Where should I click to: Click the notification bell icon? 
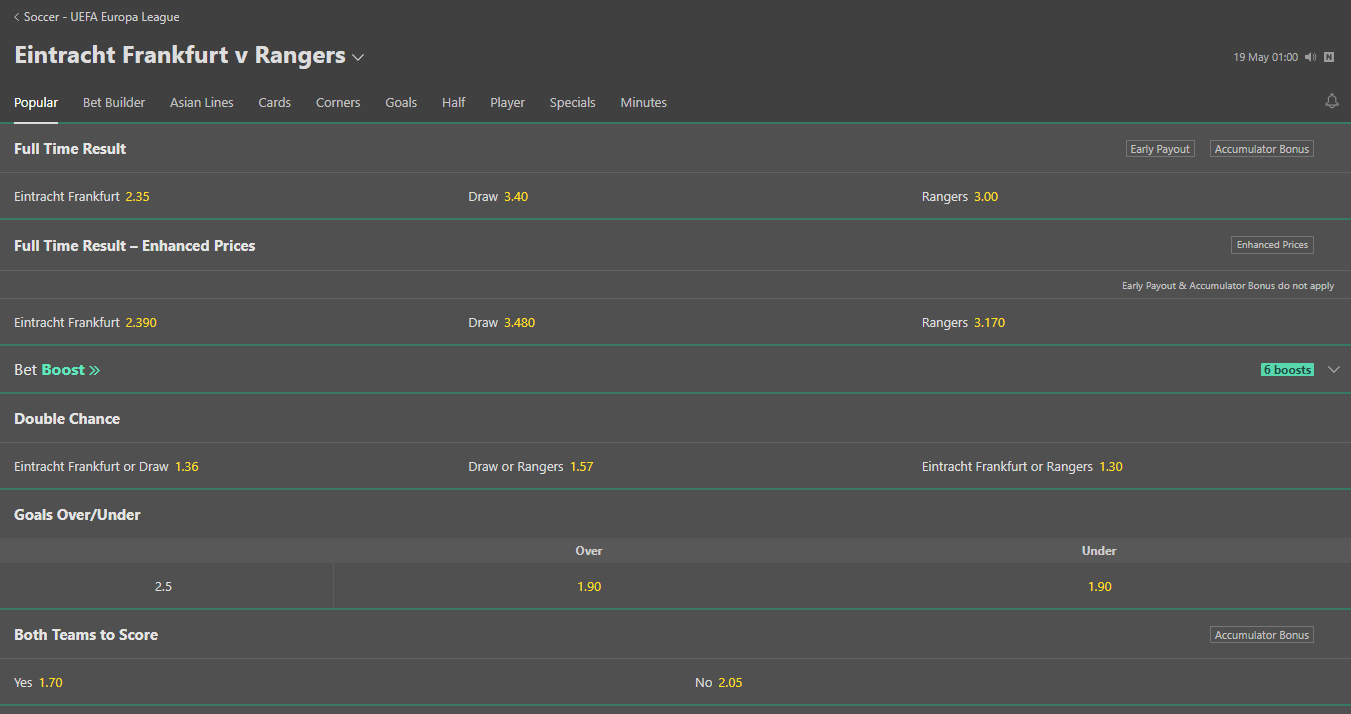[1331, 101]
